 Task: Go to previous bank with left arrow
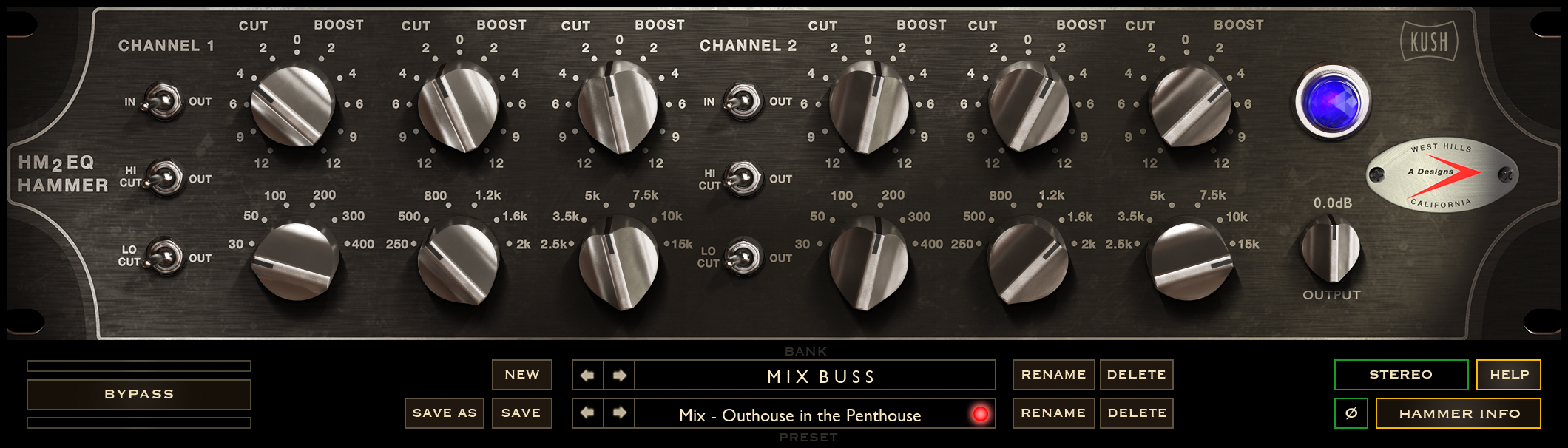pyautogui.click(x=587, y=375)
